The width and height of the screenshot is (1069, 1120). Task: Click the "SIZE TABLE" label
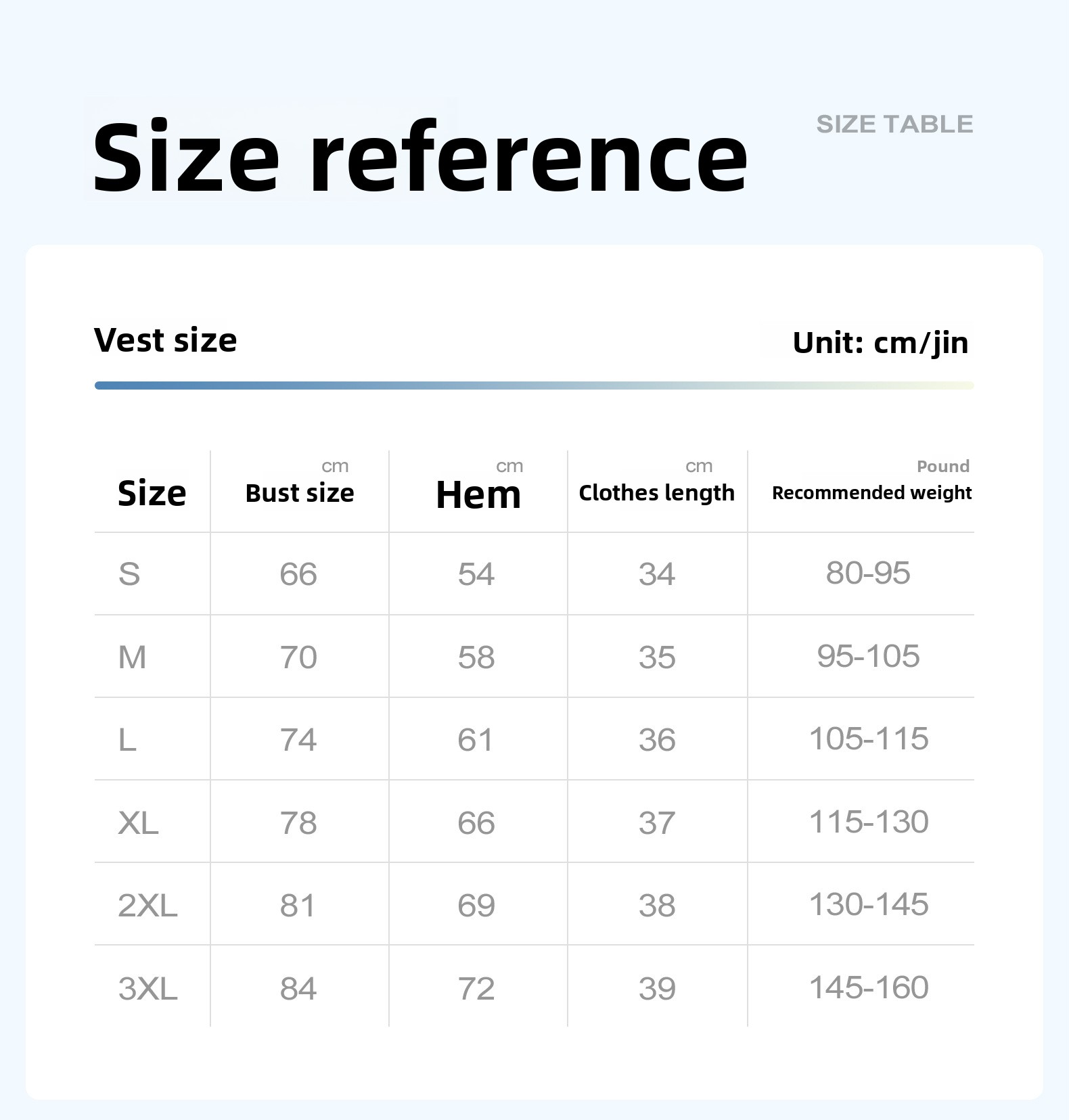pos(894,124)
